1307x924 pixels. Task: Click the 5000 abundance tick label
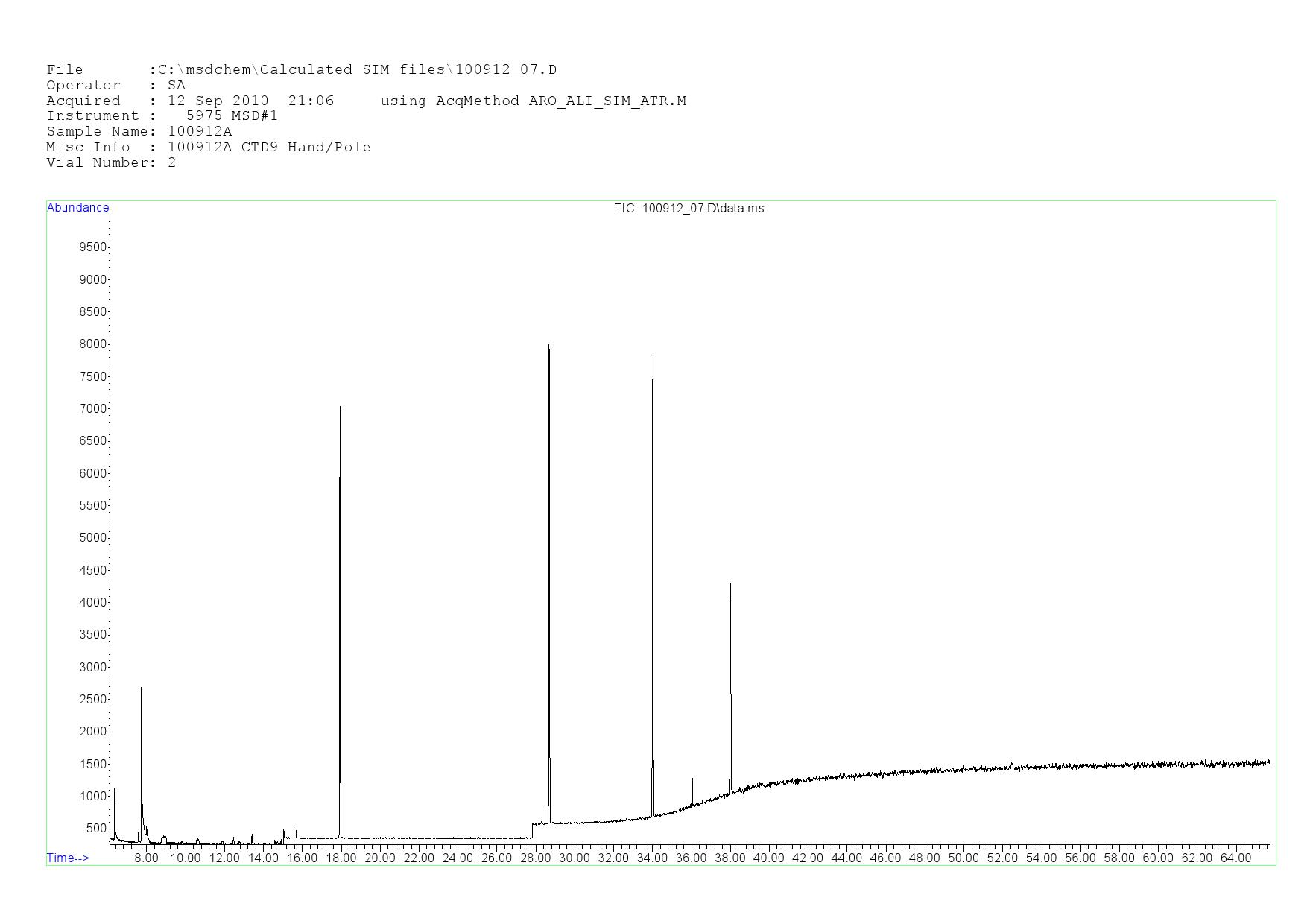pyautogui.click(x=93, y=538)
